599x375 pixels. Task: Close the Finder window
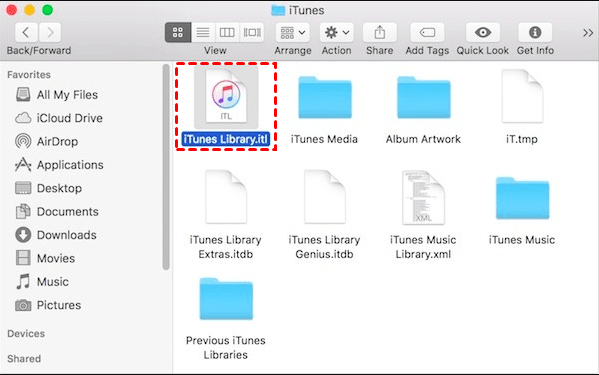[12, 10]
